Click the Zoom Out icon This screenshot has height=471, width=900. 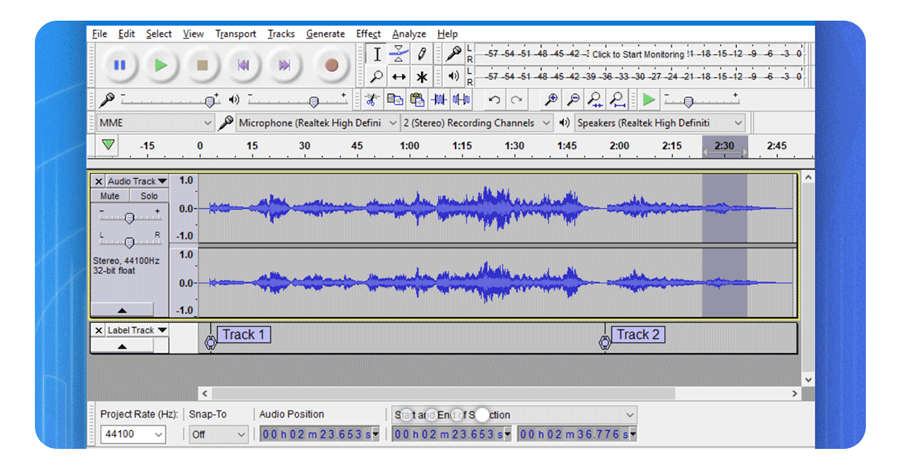[x=573, y=100]
